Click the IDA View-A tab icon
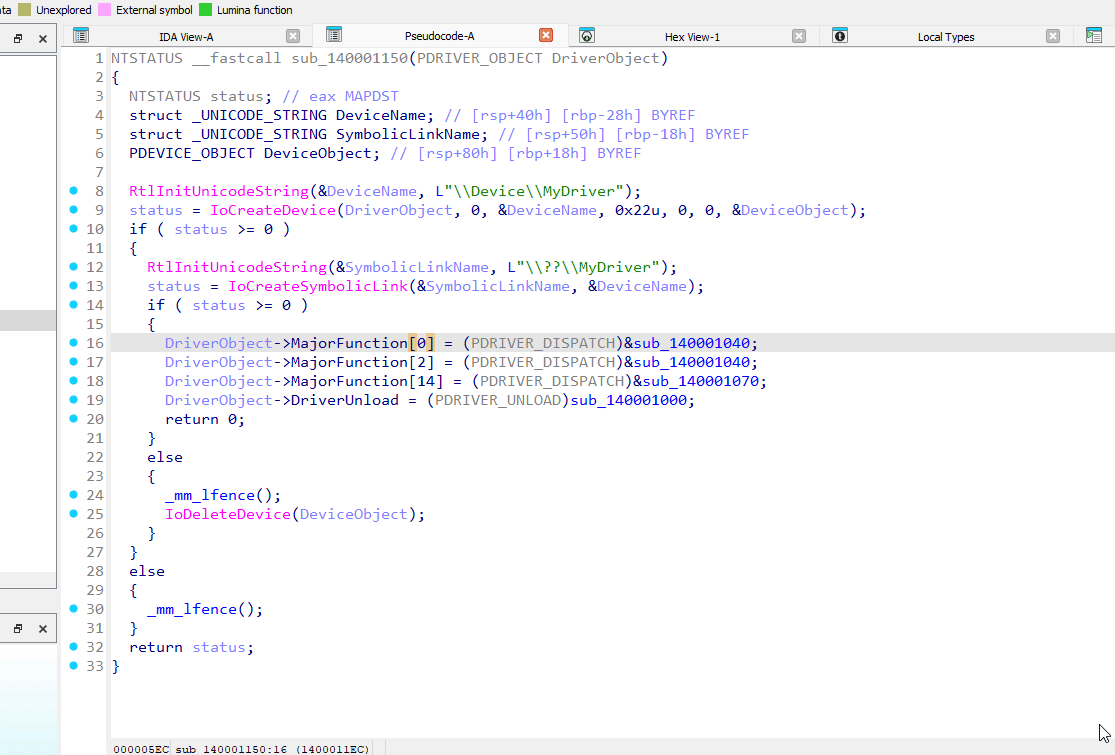 click(81, 36)
